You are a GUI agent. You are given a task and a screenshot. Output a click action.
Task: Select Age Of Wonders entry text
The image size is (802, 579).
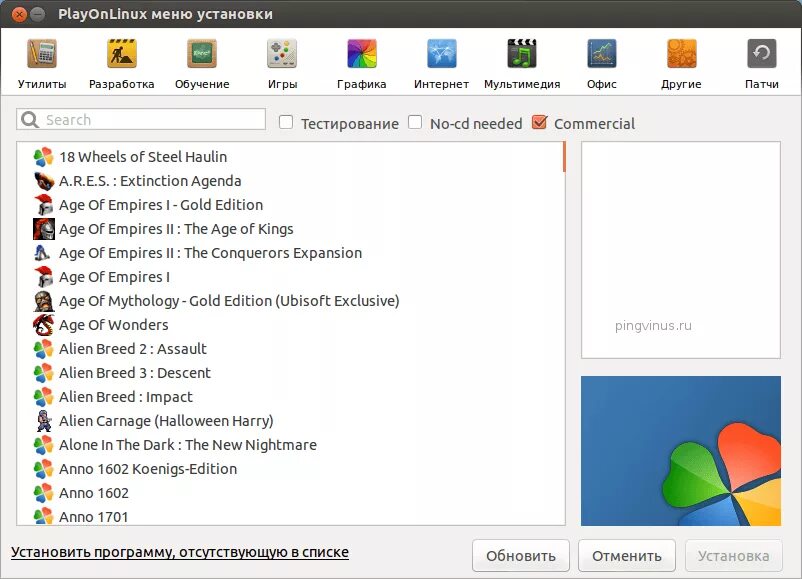click(x=114, y=325)
